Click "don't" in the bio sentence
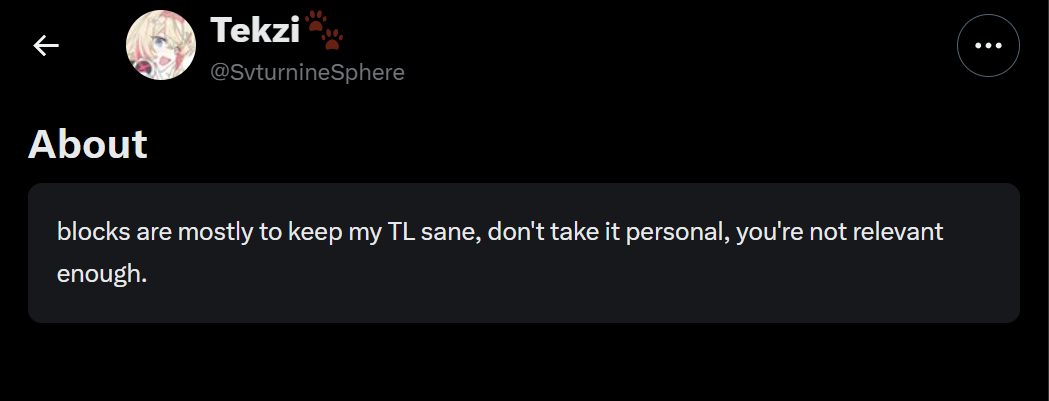 click(501, 232)
